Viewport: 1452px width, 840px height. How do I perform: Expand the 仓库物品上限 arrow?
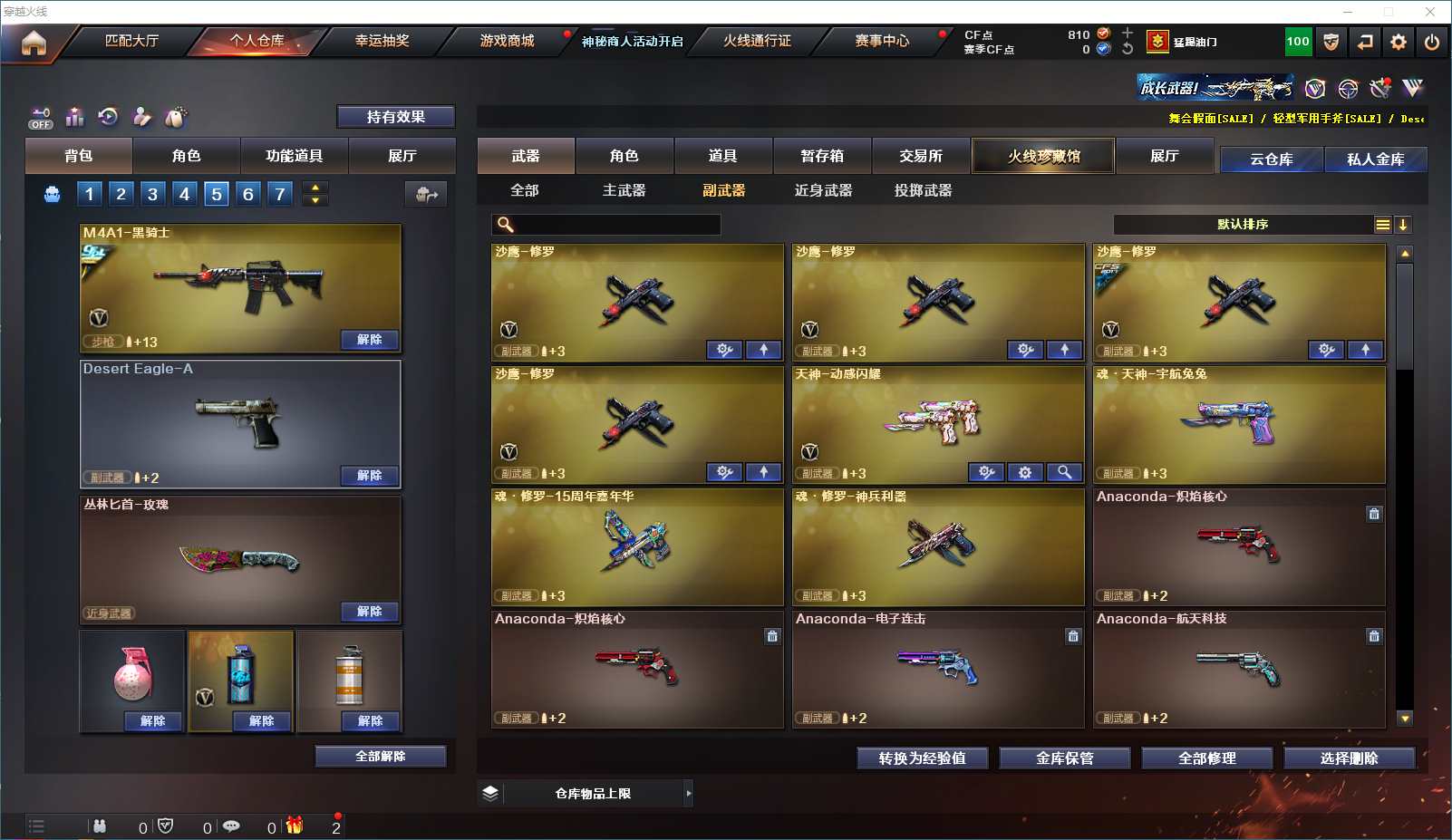[x=689, y=793]
